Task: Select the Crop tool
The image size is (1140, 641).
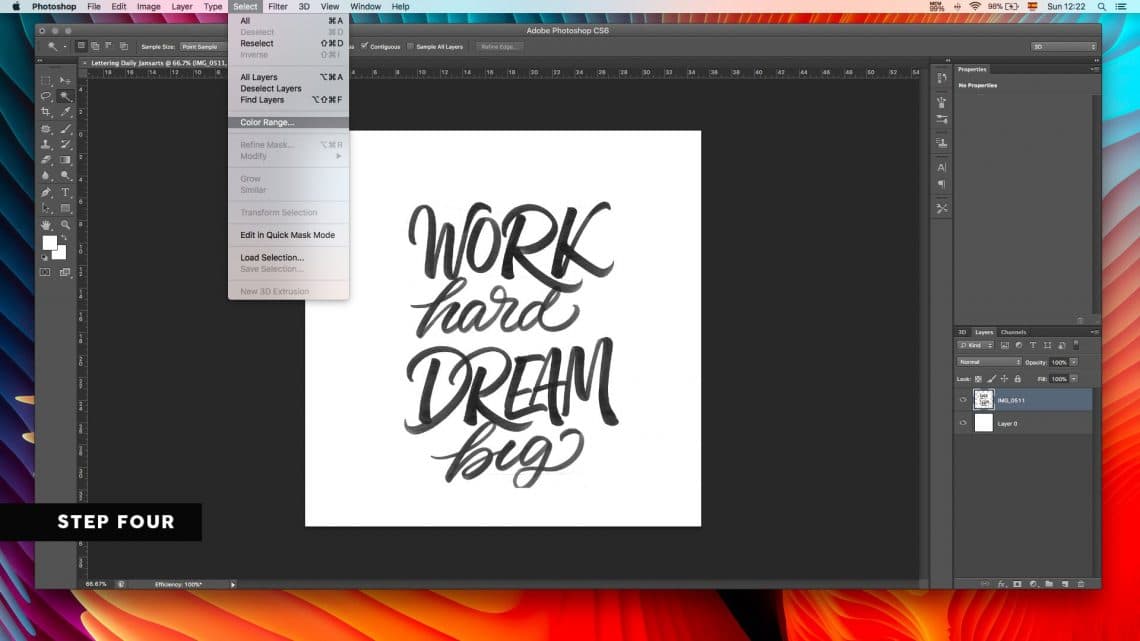Action: pos(46,112)
